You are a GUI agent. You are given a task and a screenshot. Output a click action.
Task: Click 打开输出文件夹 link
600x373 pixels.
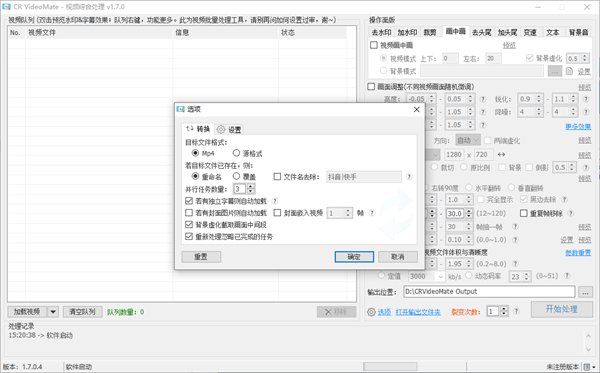click(418, 312)
